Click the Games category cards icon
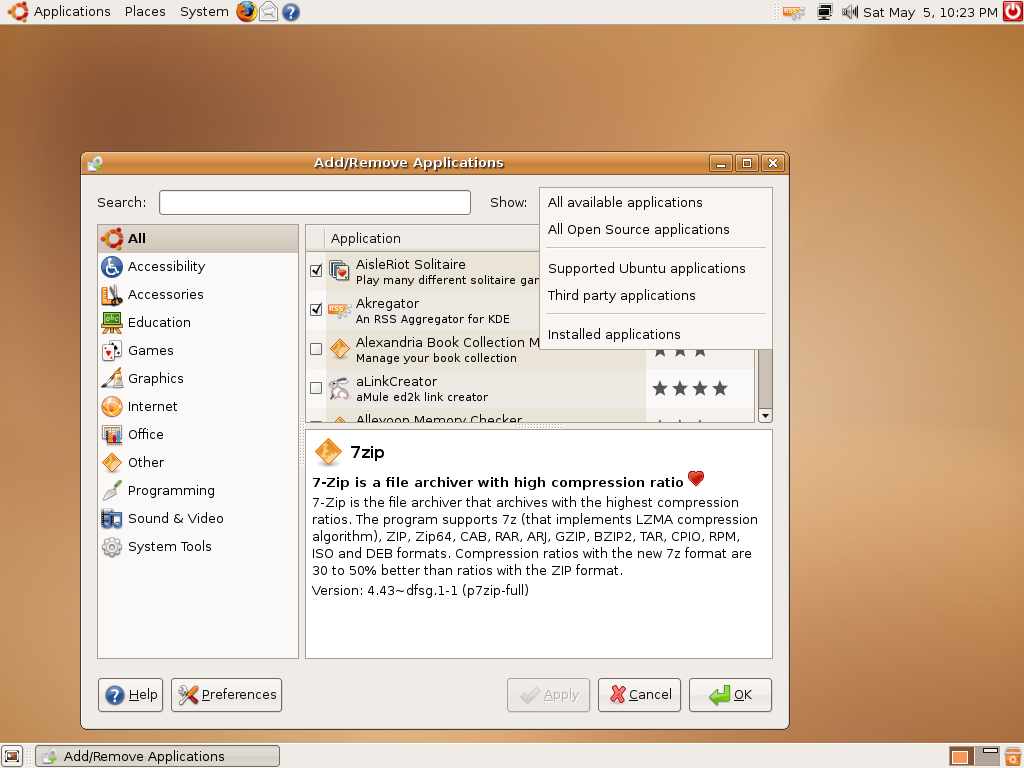 click(x=112, y=351)
